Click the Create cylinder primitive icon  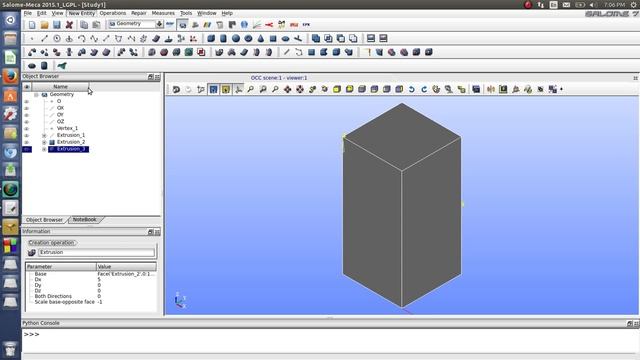pos(223,38)
